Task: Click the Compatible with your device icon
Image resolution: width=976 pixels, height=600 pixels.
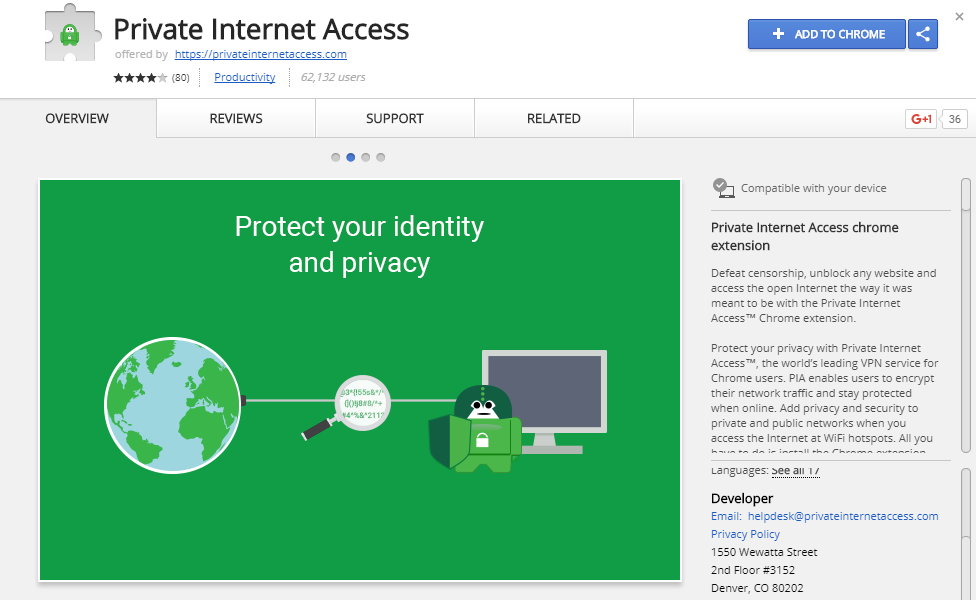Action: pyautogui.click(x=723, y=188)
